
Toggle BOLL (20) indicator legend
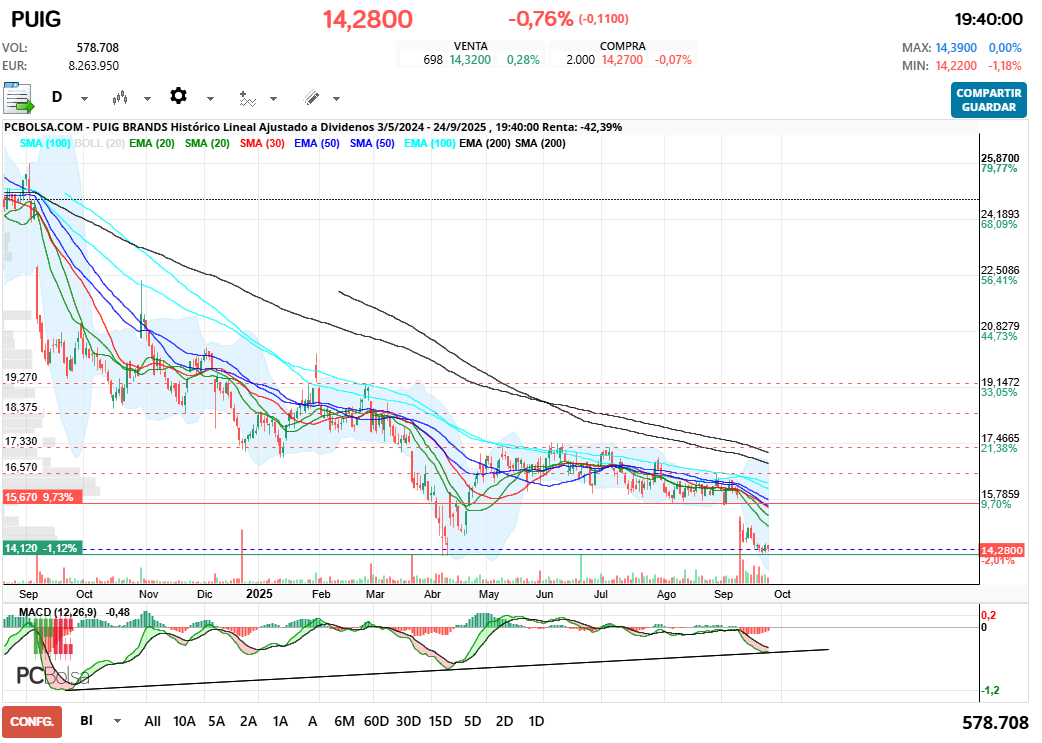point(100,143)
